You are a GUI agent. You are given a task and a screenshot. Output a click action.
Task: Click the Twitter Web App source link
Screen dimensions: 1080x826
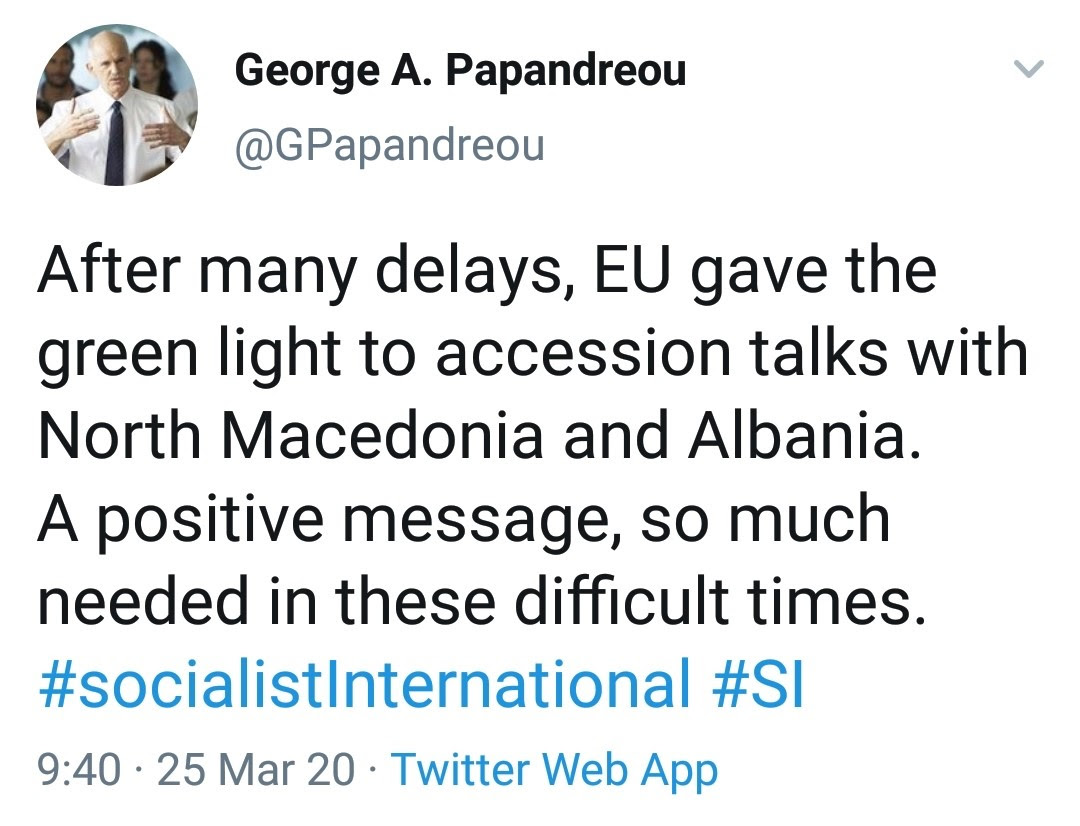click(554, 770)
